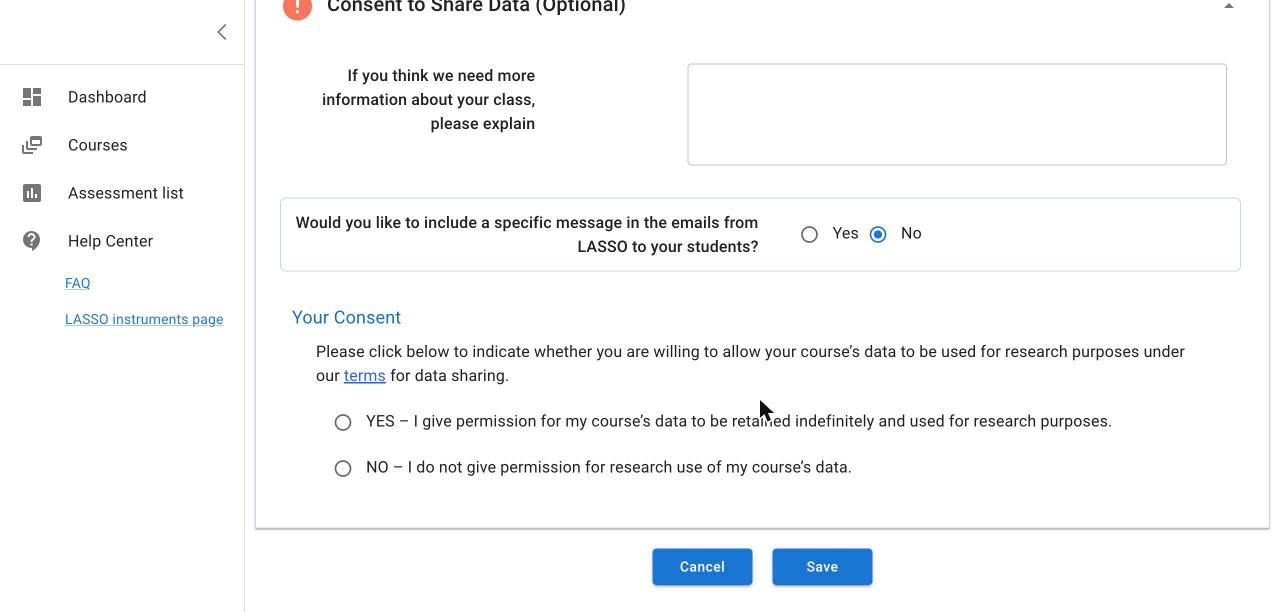This screenshot has height=612, width=1280.
Task: Select Yes for including a specific email message
Action: click(809, 234)
